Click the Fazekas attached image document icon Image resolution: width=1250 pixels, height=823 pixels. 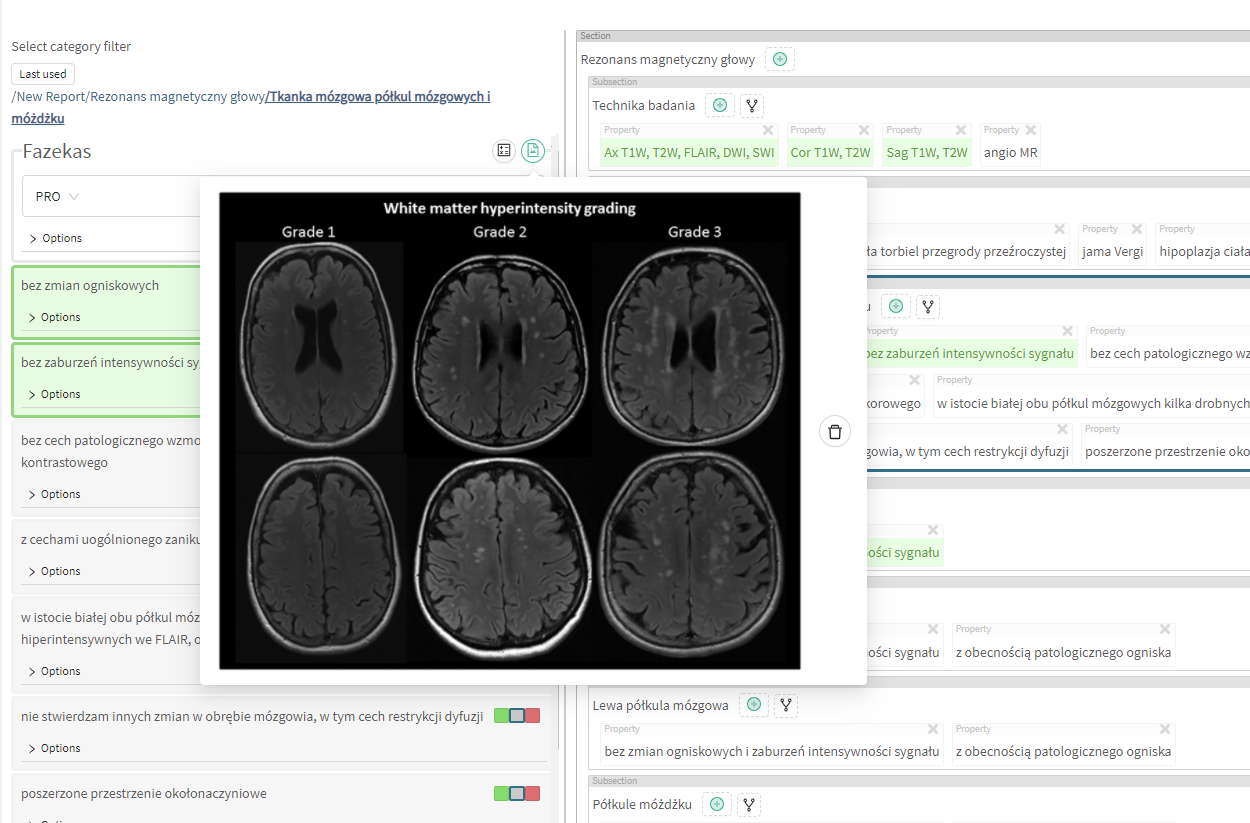coord(533,151)
